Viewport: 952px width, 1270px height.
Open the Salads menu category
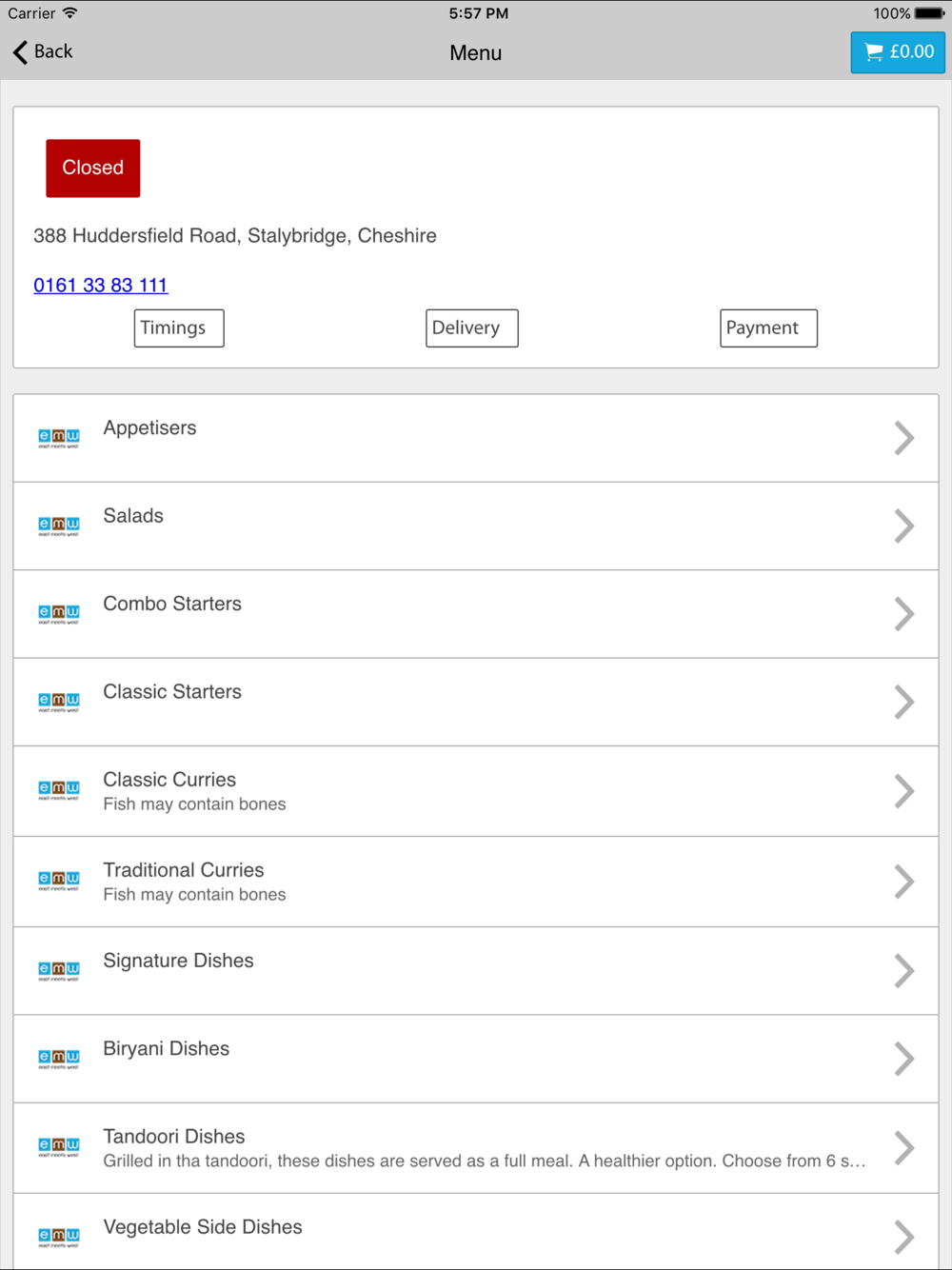[x=476, y=526]
